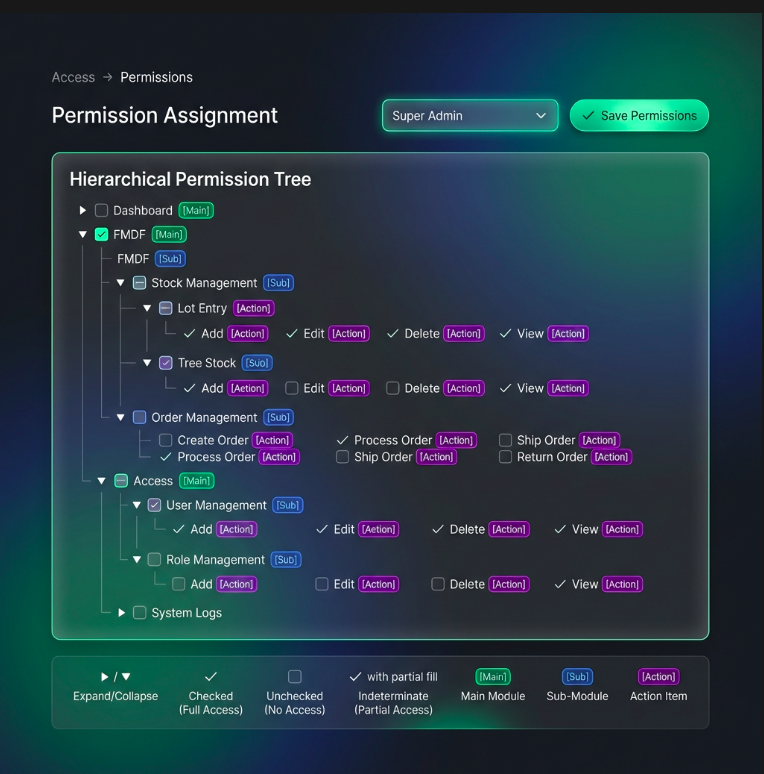Image resolution: width=764 pixels, height=774 pixels.
Task: Click the legend [Action] Action Item badge
Action: pos(658,677)
